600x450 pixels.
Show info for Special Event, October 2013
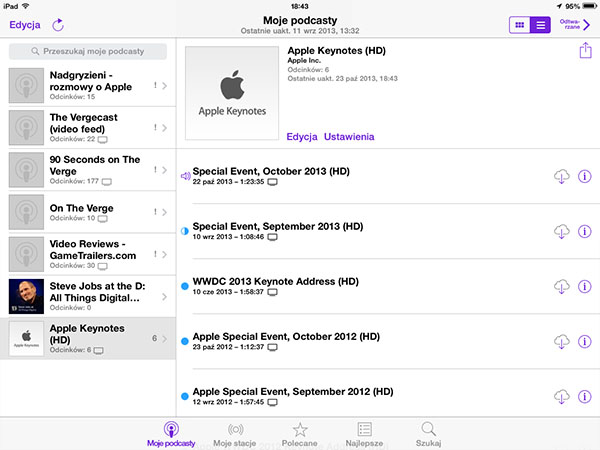pyautogui.click(x=585, y=176)
